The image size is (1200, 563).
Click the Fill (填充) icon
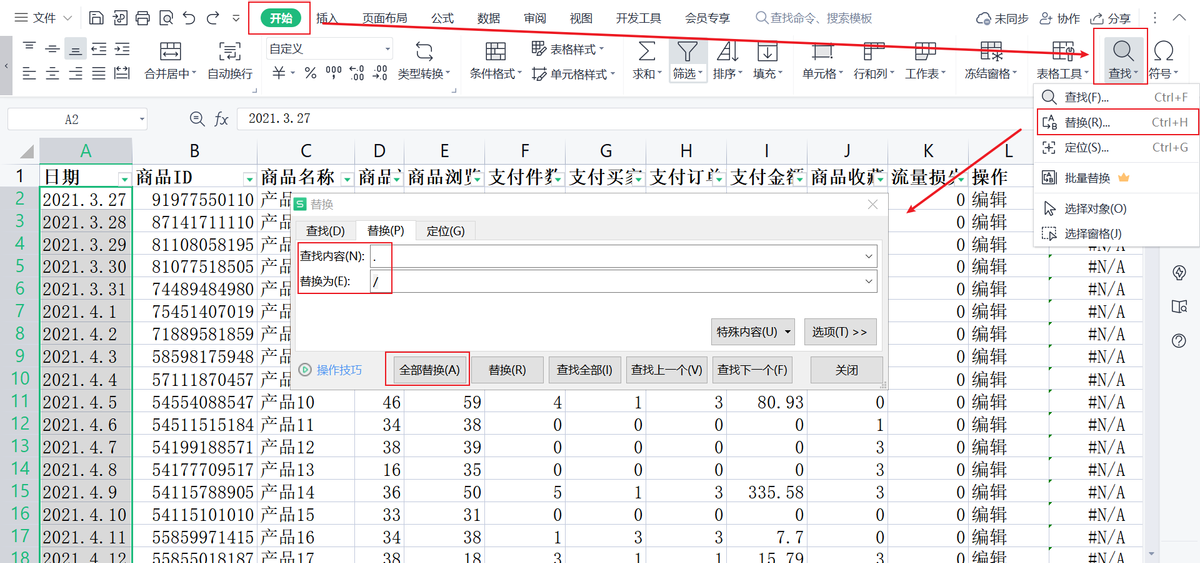pos(767,51)
